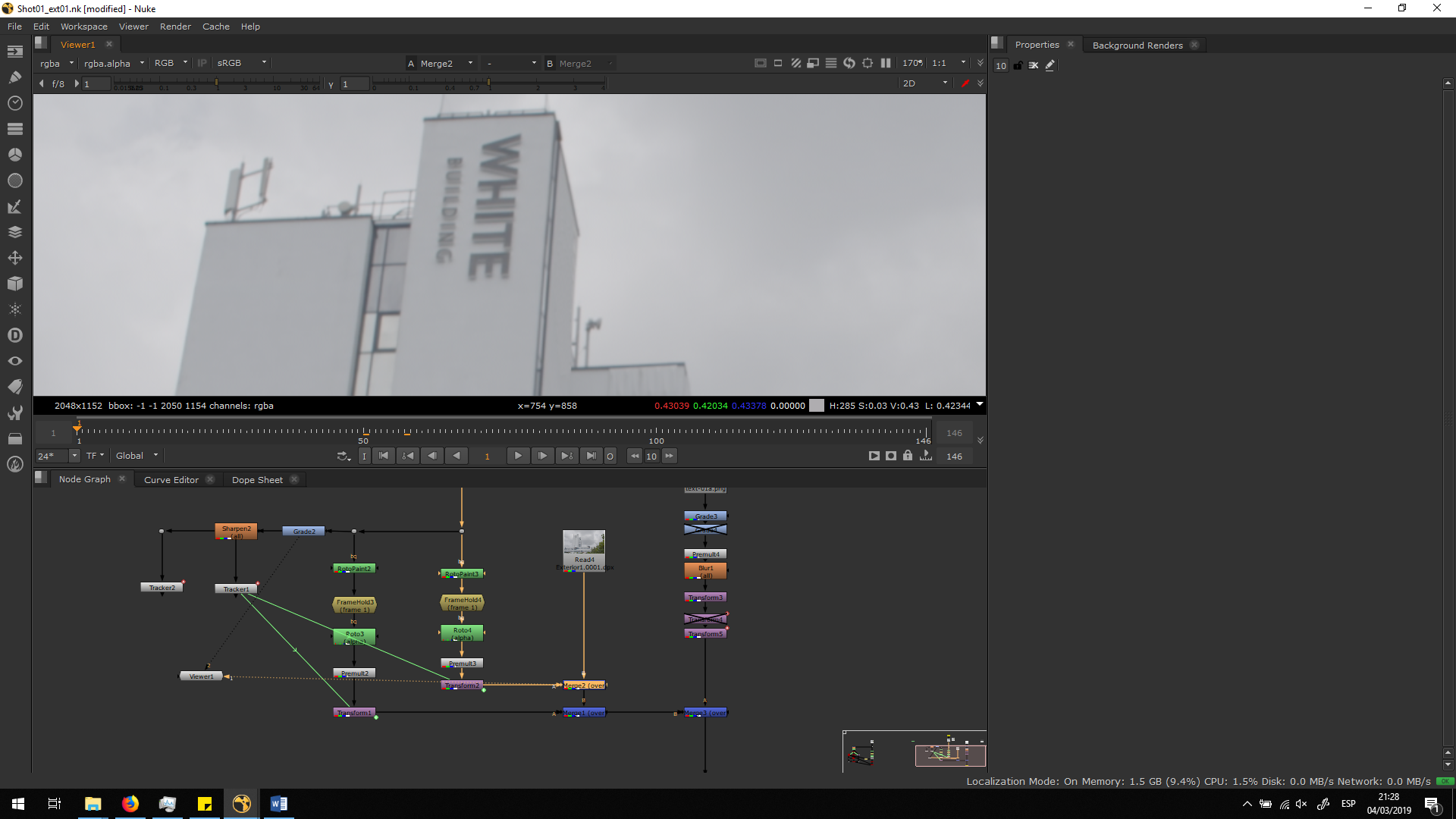Screen dimensions: 1456x819
Task: Click the gain slider in the viewer
Action: coord(216,83)
